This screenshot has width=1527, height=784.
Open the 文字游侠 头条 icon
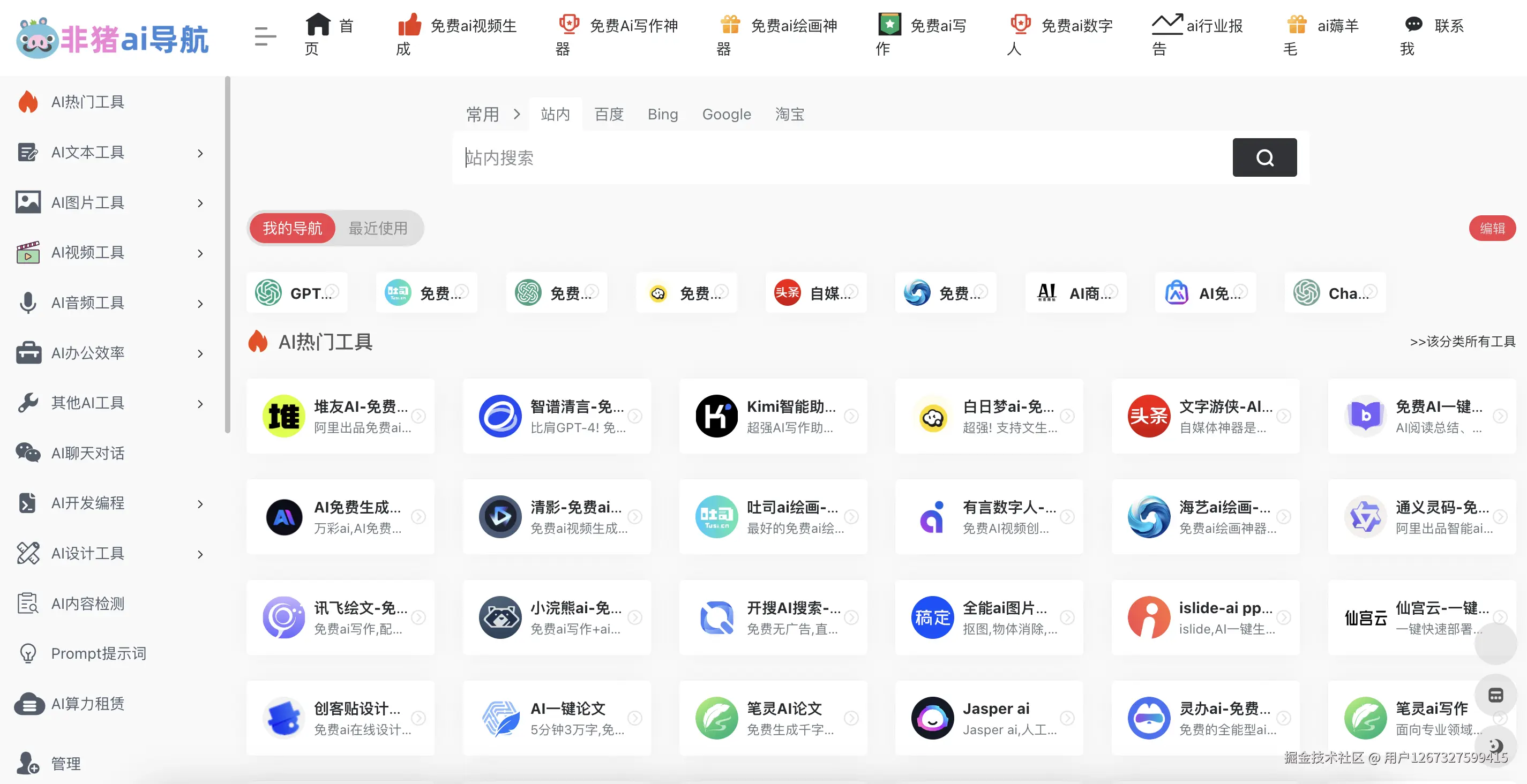(1149, 416)
